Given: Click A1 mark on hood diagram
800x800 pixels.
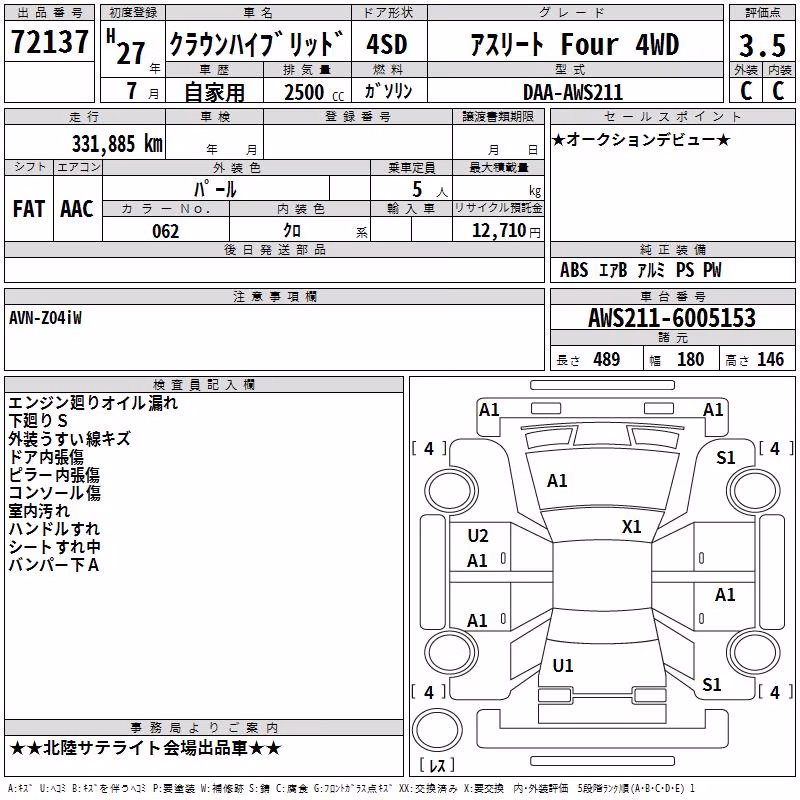Looking at the screenshot, I should coord(557,481).
